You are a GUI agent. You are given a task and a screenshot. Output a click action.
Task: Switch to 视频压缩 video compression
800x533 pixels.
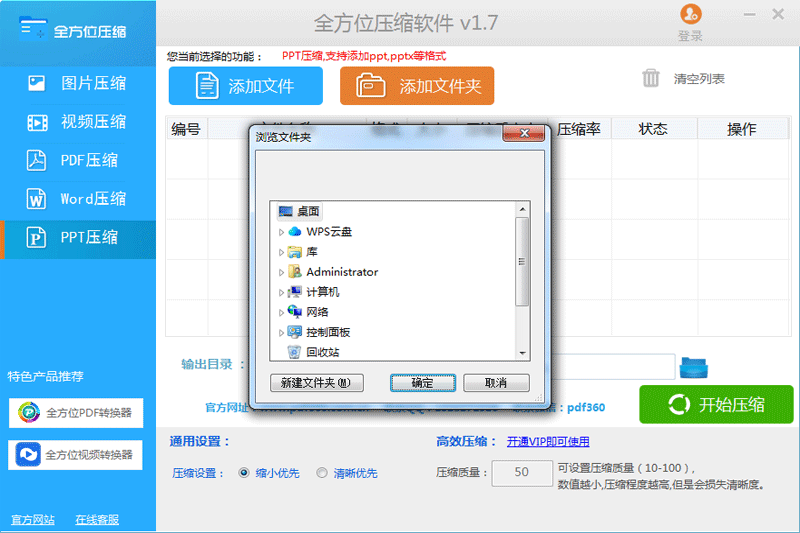(78, 122)
